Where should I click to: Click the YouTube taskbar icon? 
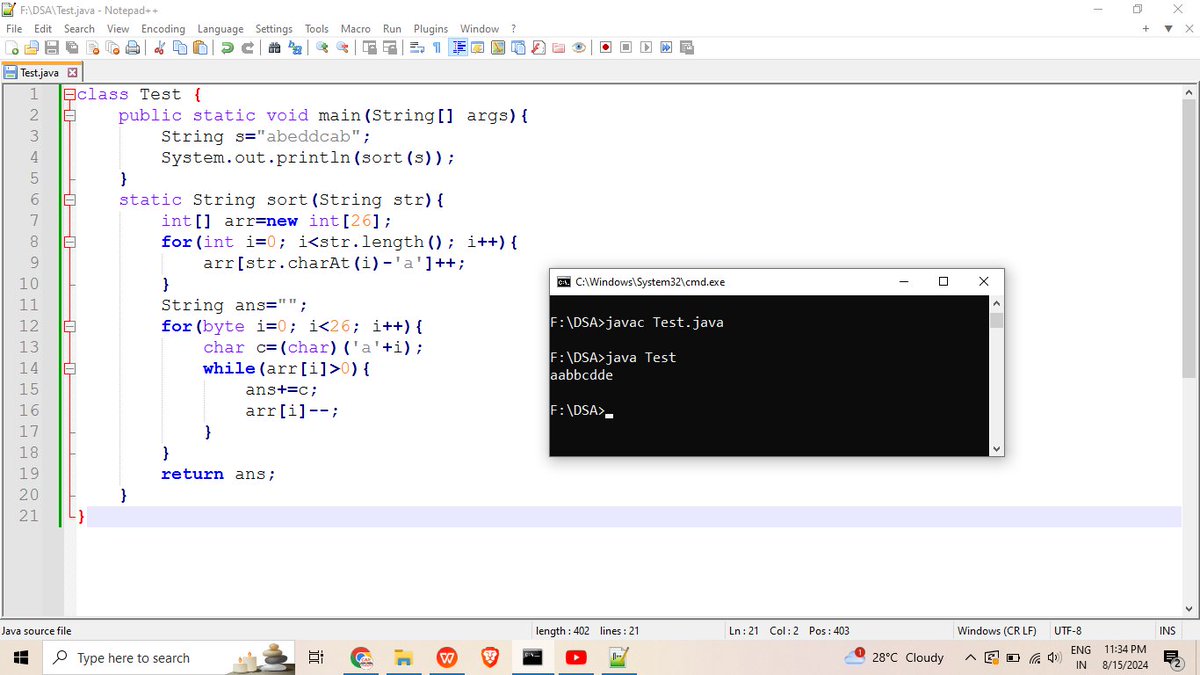576,658
